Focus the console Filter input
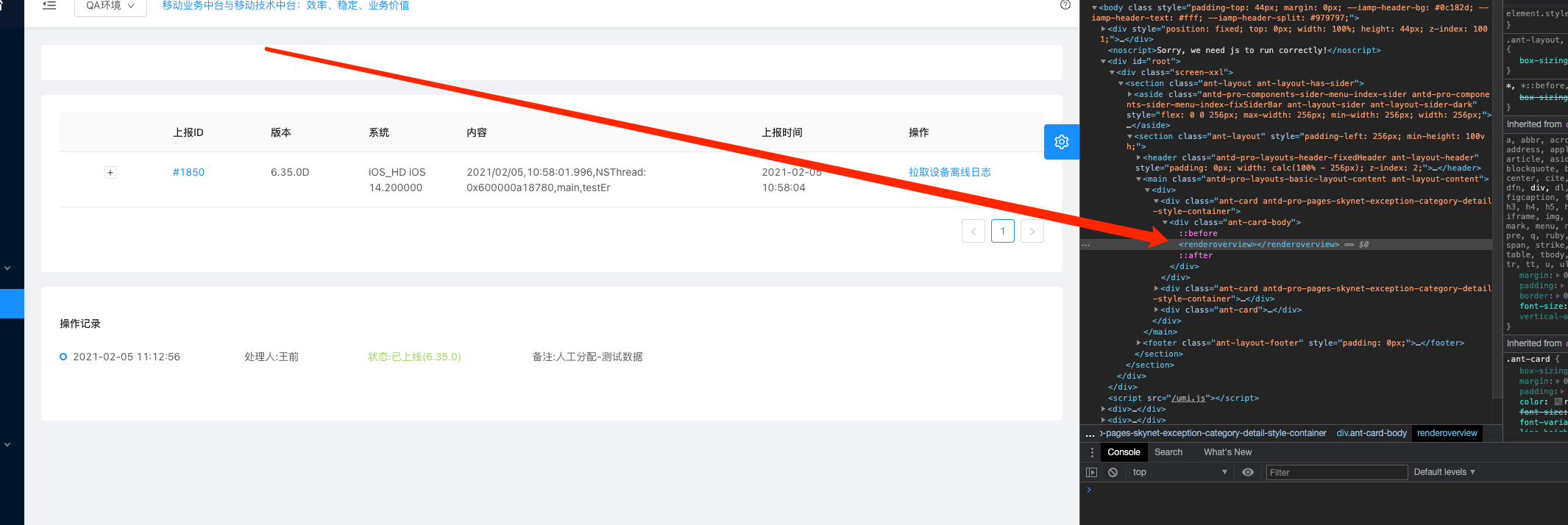This screenshot has width=1568, height=525. tap(1337, 472)
